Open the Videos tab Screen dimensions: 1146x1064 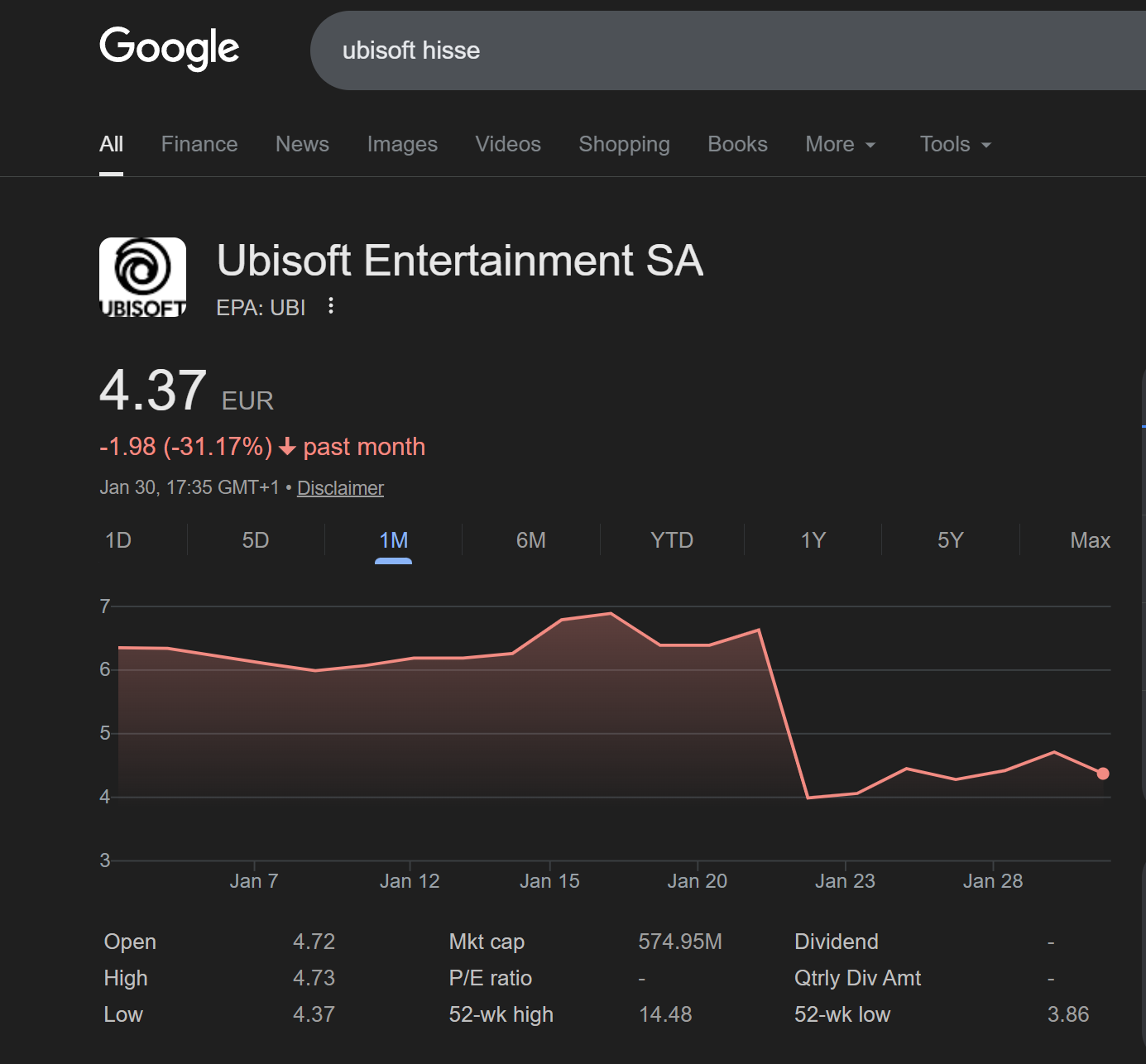[x=508, y=144]
